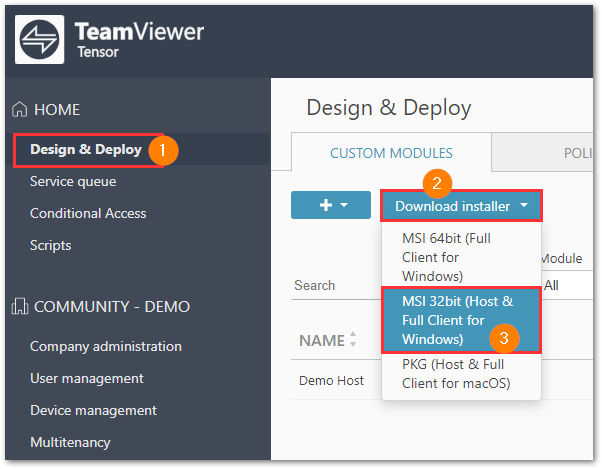Open Design & Deploy in sidebar

click(x=86, y=149)
